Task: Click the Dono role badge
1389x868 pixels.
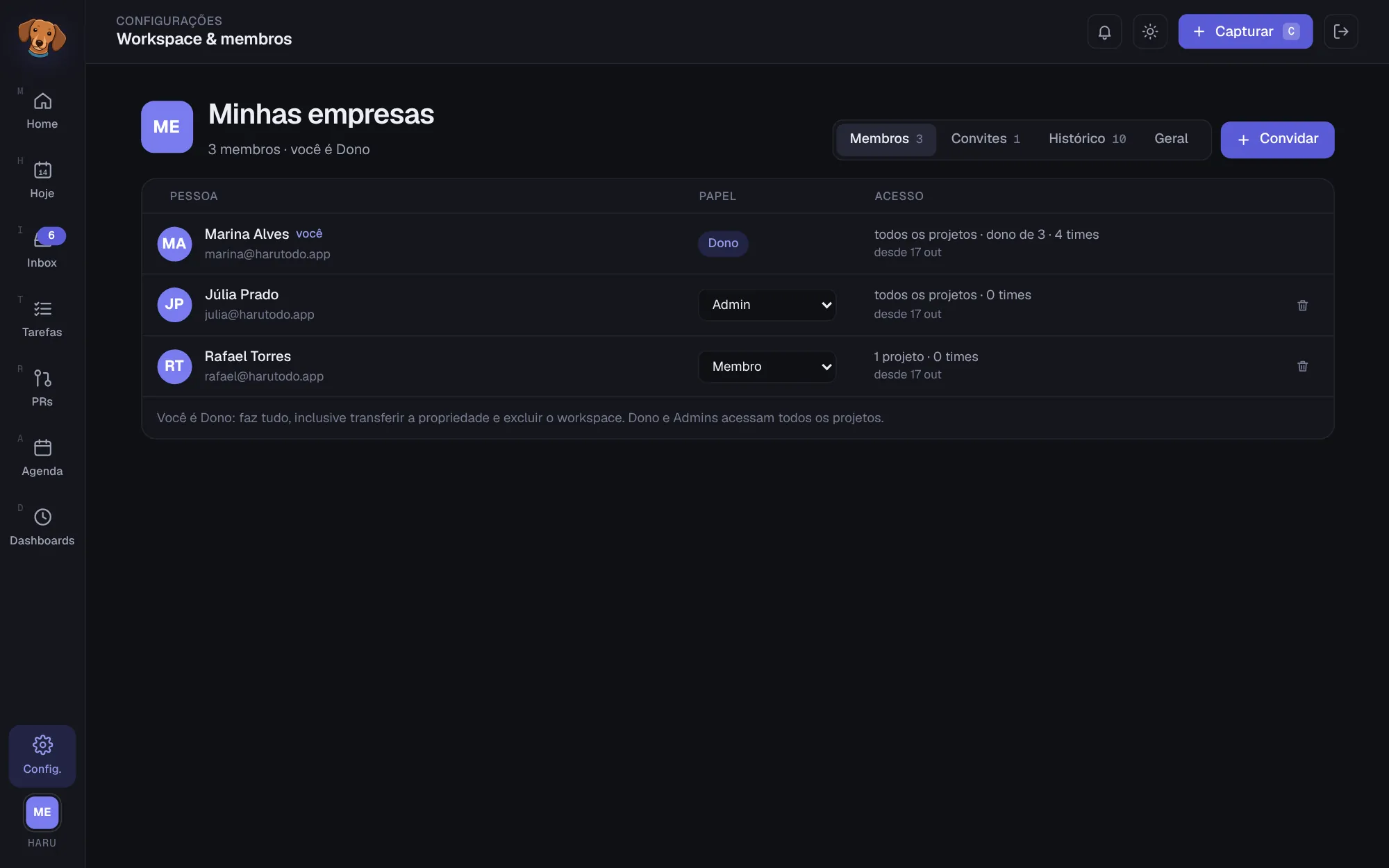Action: (723, 244)
